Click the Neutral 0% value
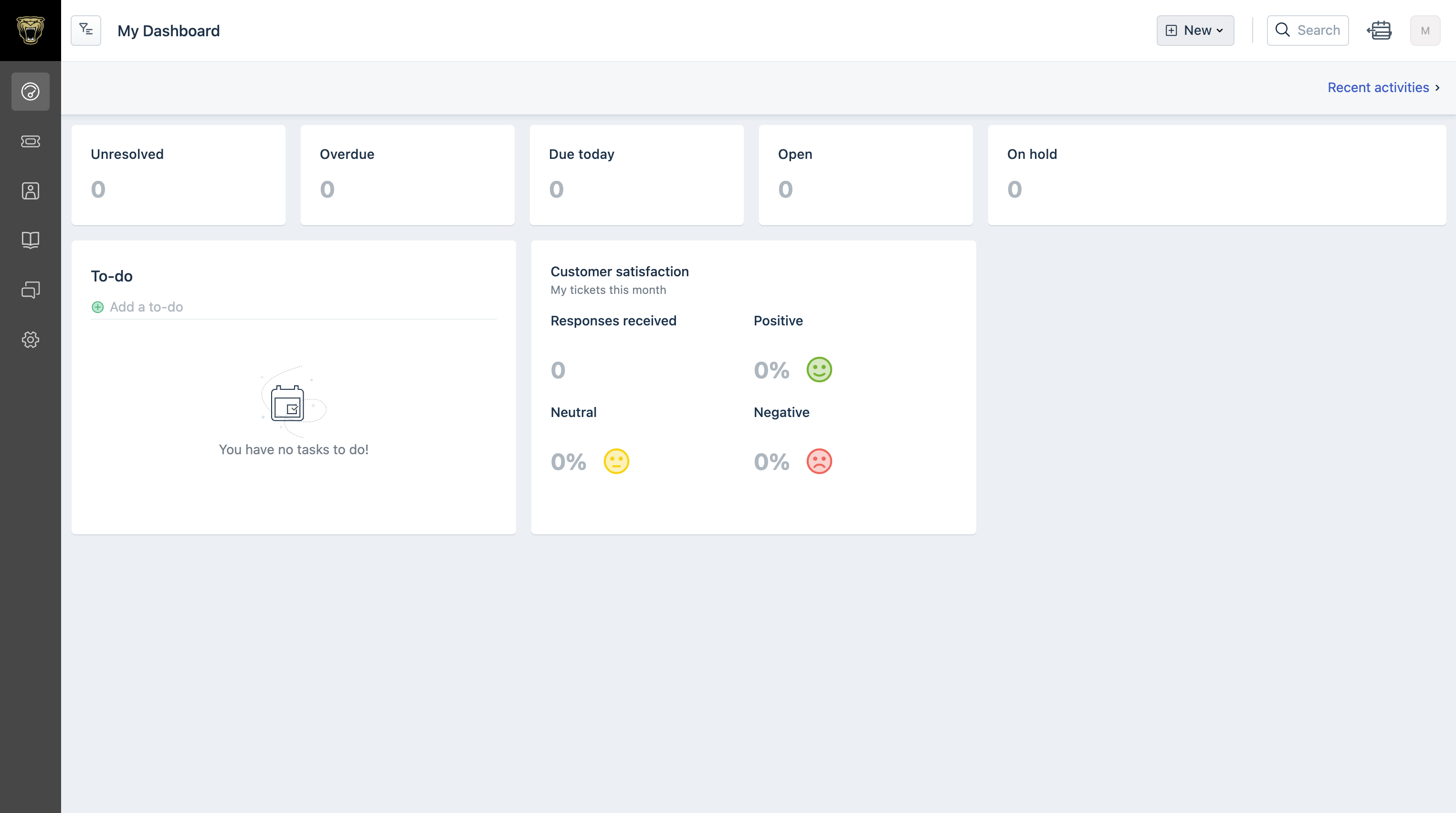 pos(569,461)
